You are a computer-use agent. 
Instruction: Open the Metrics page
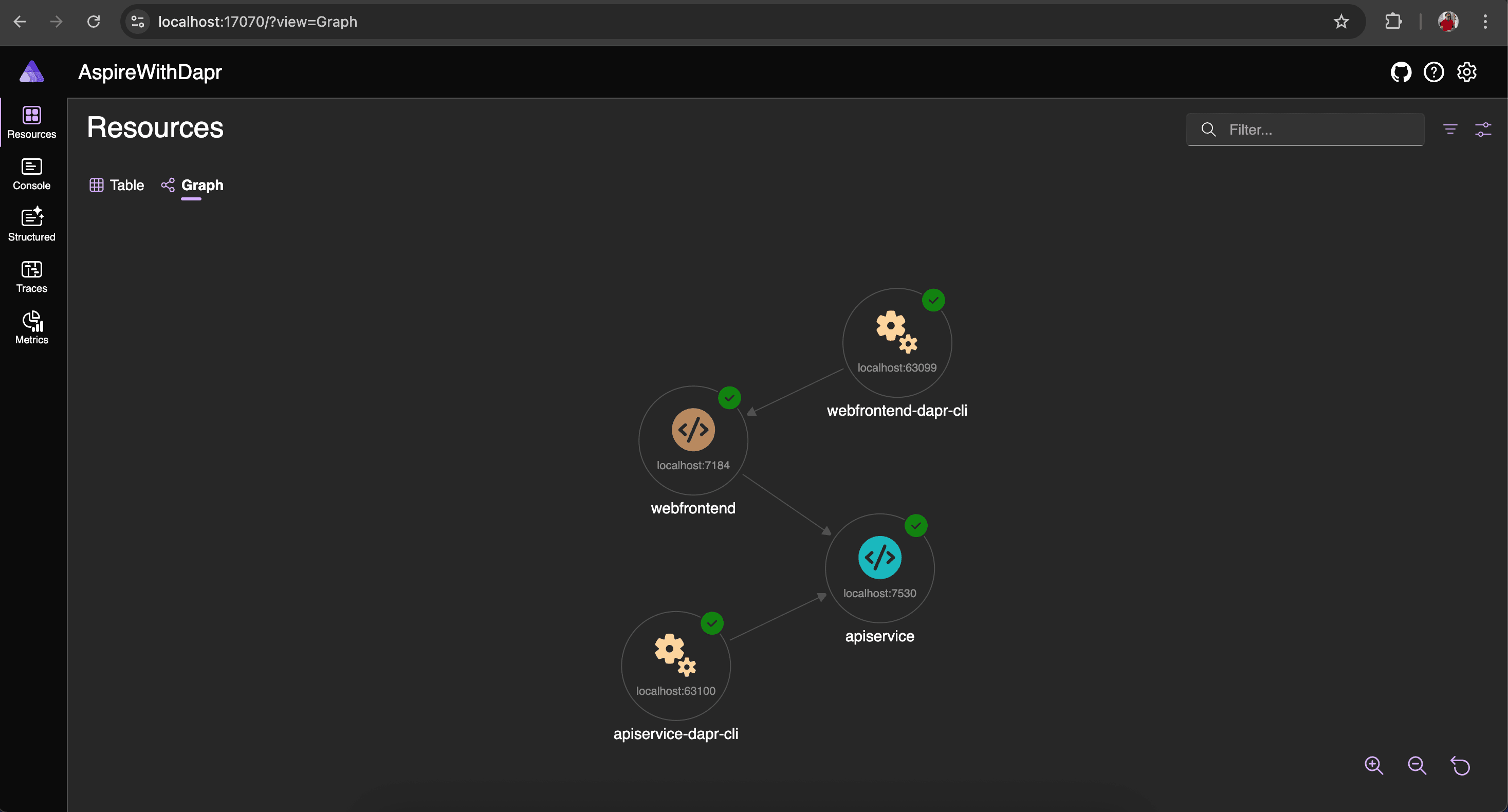click(x=32, y=328)
